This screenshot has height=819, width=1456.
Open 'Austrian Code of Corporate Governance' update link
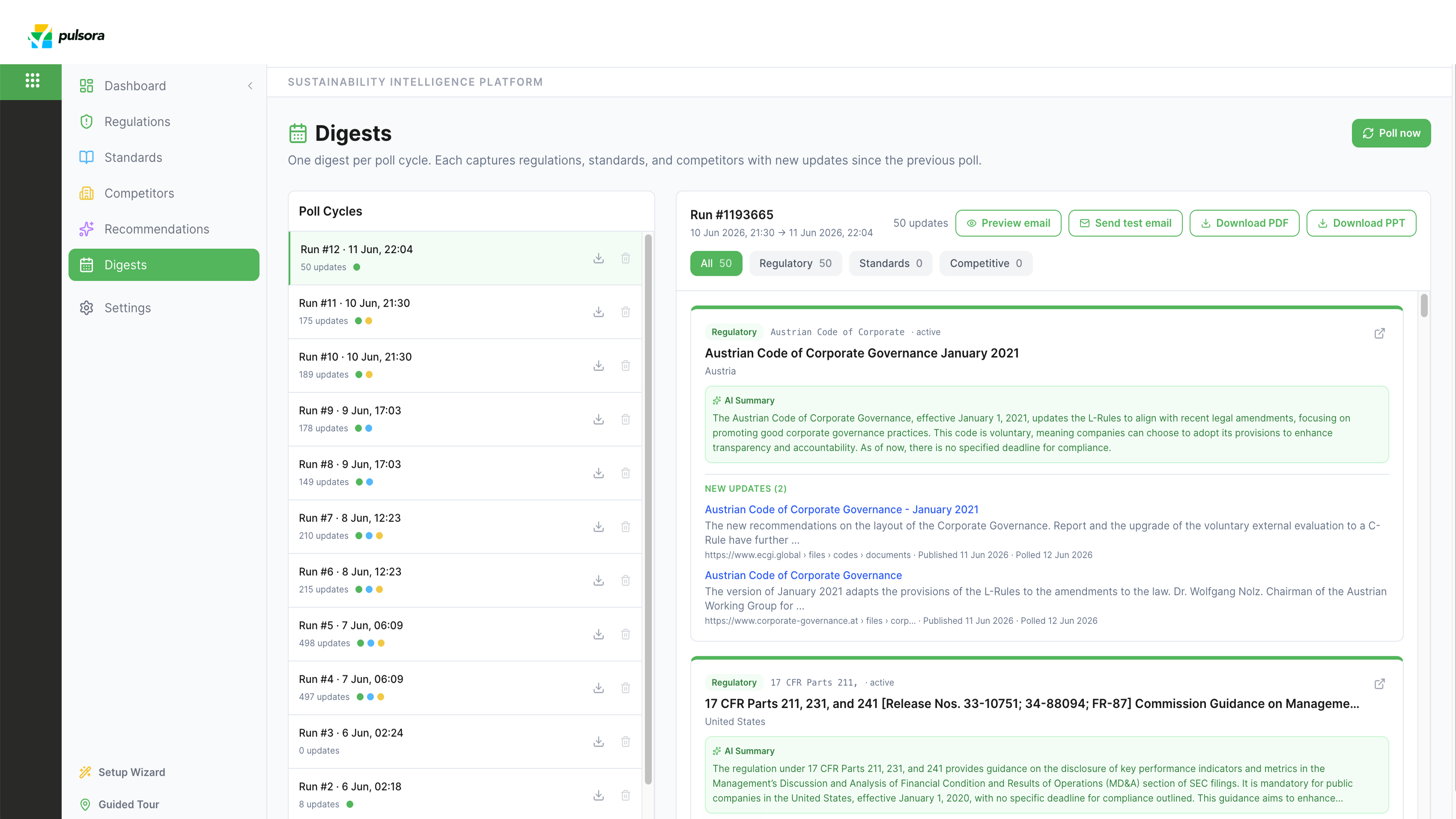pyautogui.click(x=803, y=575)
